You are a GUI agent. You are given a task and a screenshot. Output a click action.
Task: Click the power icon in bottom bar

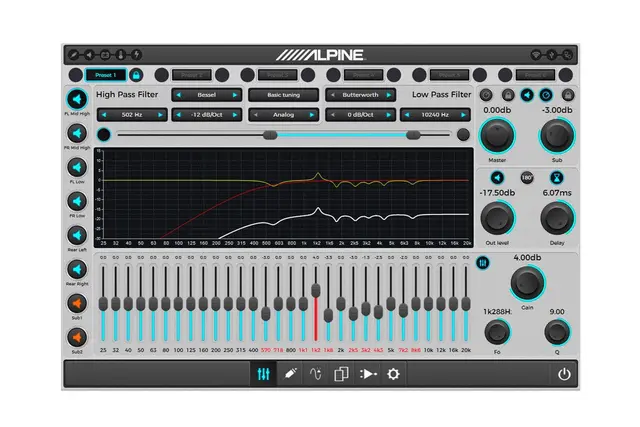pos(564,374)
